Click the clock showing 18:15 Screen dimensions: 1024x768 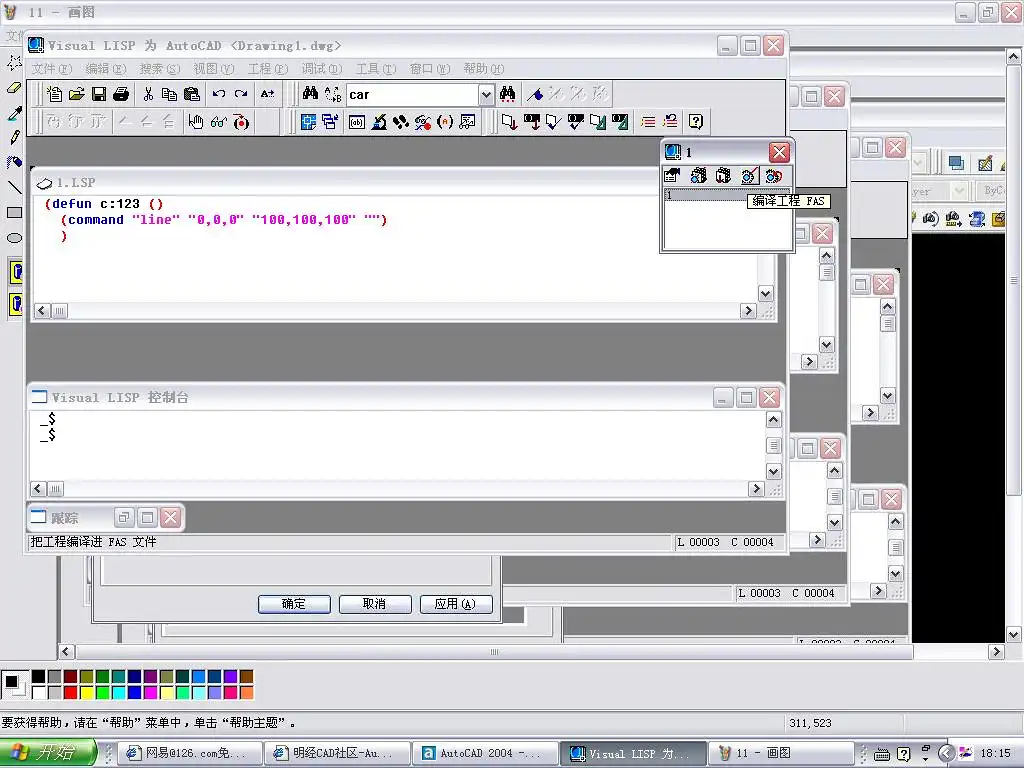[995, 754]
